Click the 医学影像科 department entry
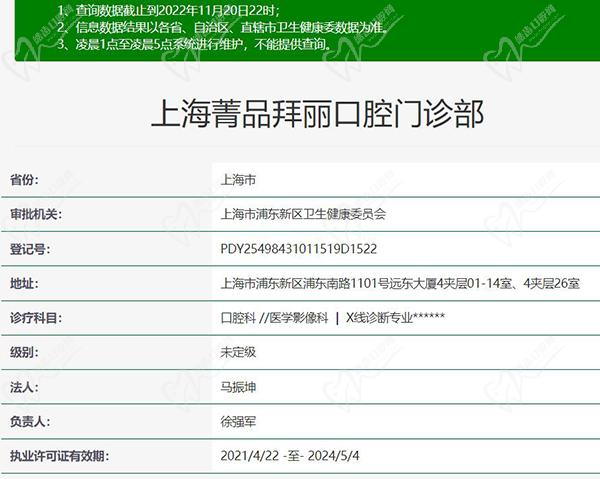Viewport: 600px width, 479px height. (298, 318)
